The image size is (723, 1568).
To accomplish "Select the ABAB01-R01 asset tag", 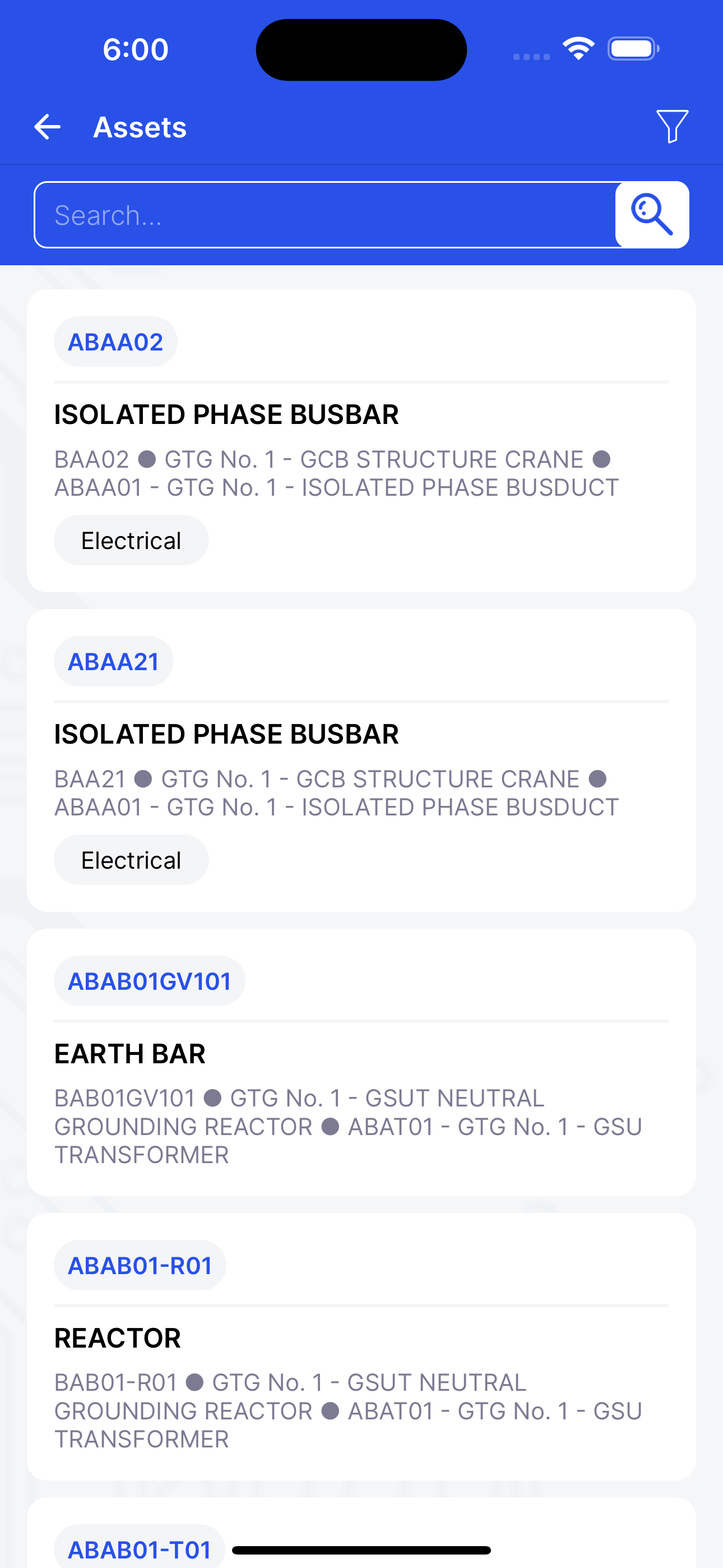I will (140, 1266).
